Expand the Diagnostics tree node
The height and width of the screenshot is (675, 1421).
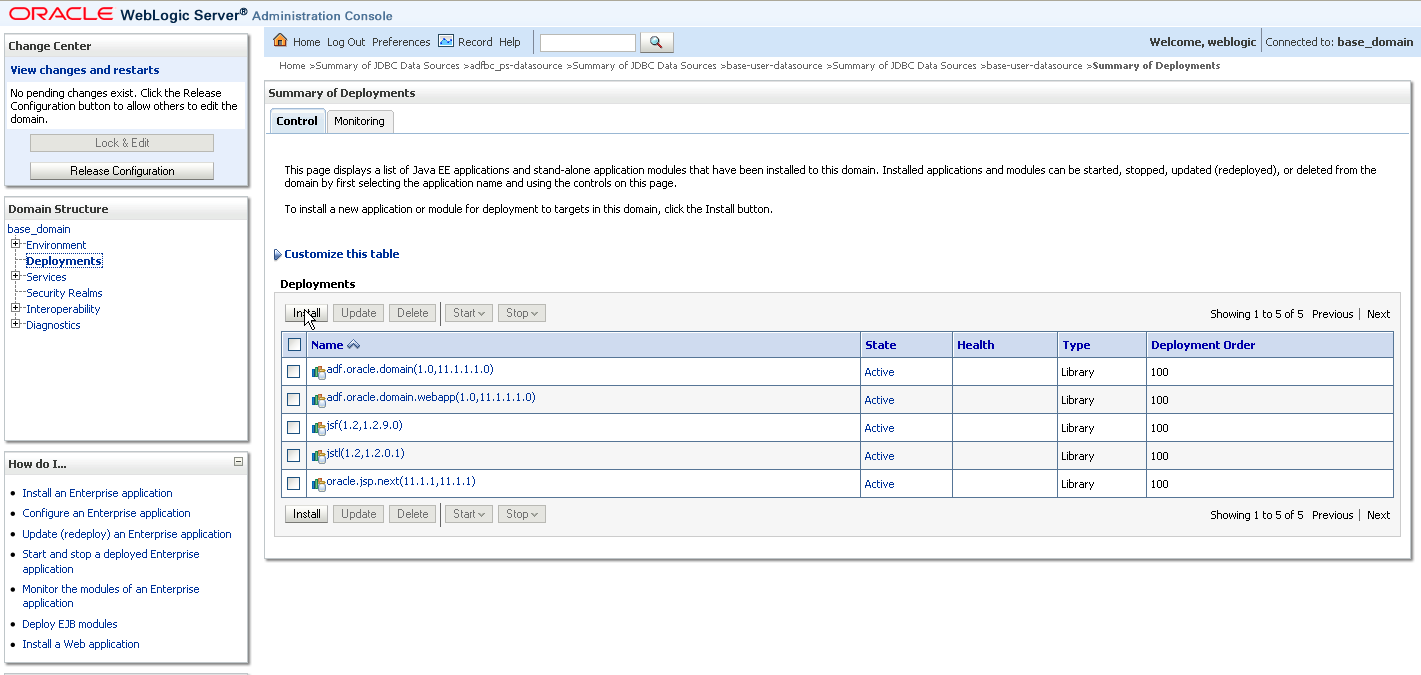tap(15, 324)
